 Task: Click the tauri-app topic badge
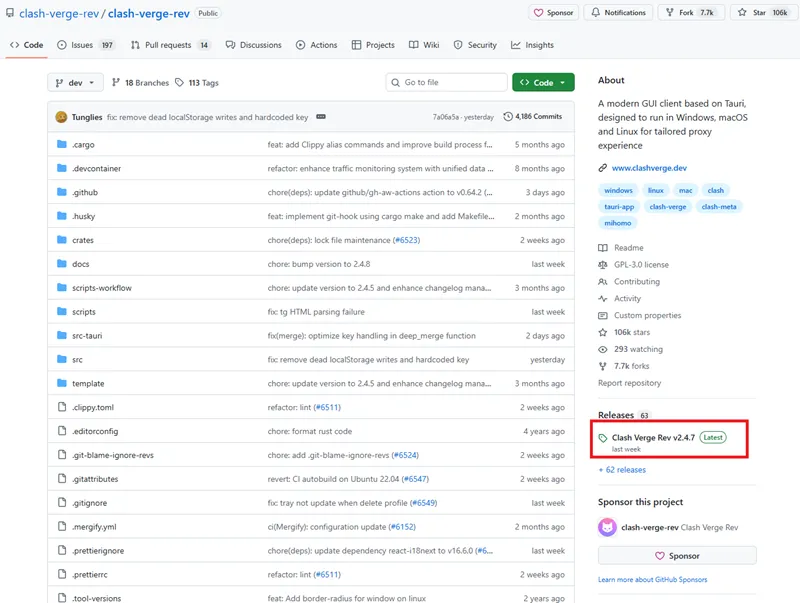pos(618,206)
